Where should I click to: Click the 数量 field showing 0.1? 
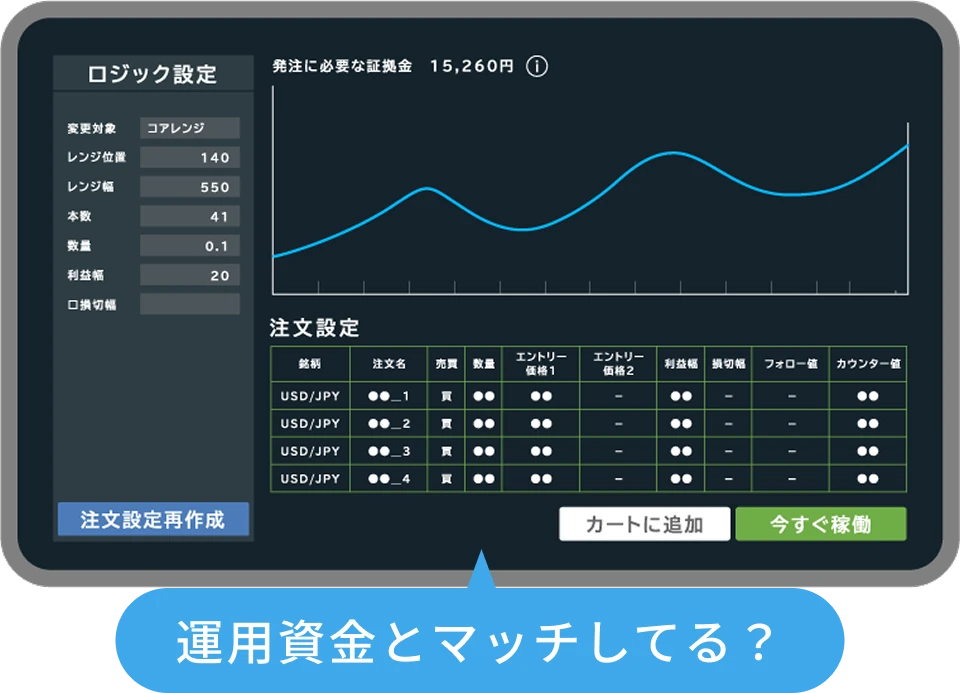190,245
